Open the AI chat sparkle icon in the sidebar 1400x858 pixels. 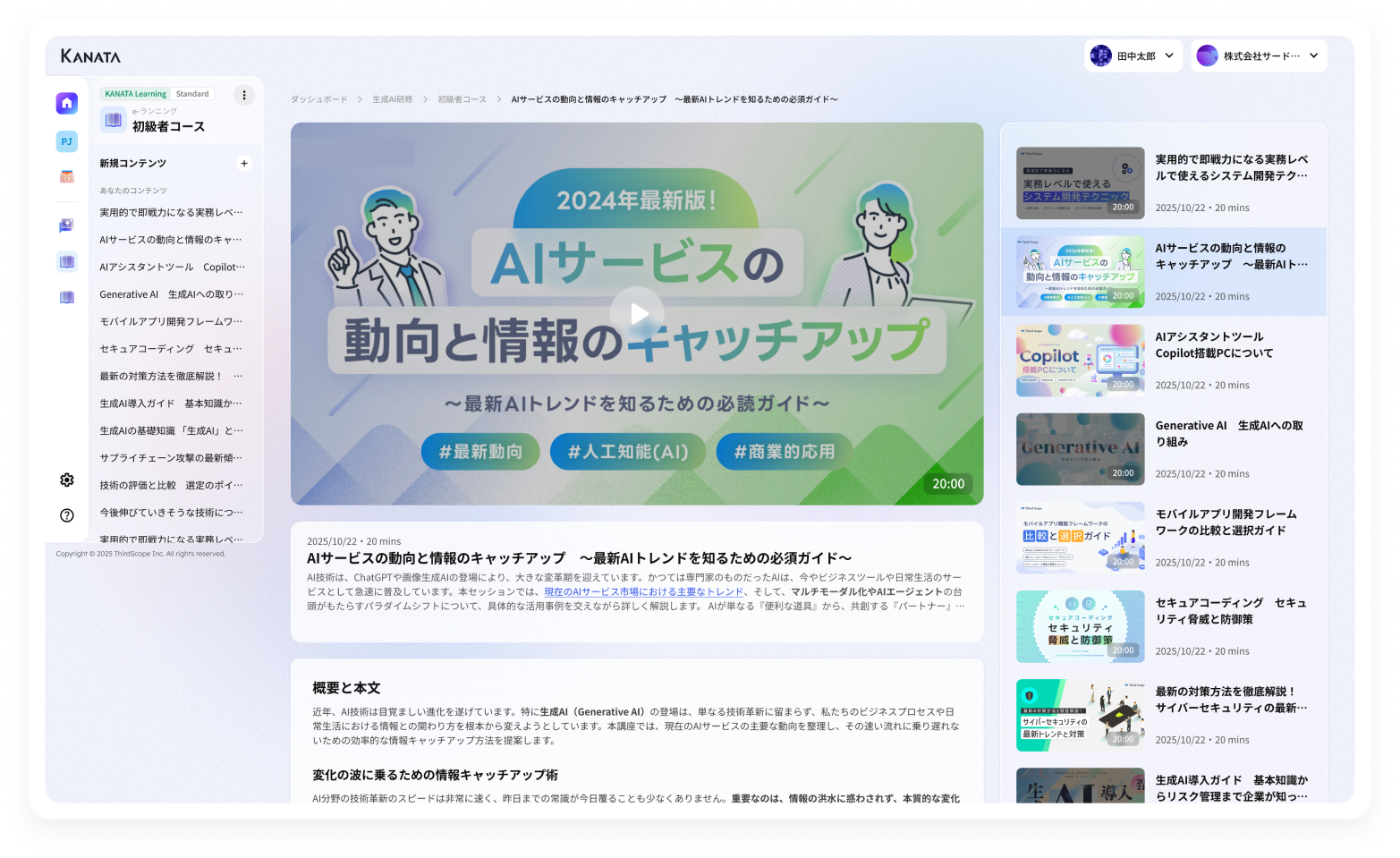(x=67, y=225)
